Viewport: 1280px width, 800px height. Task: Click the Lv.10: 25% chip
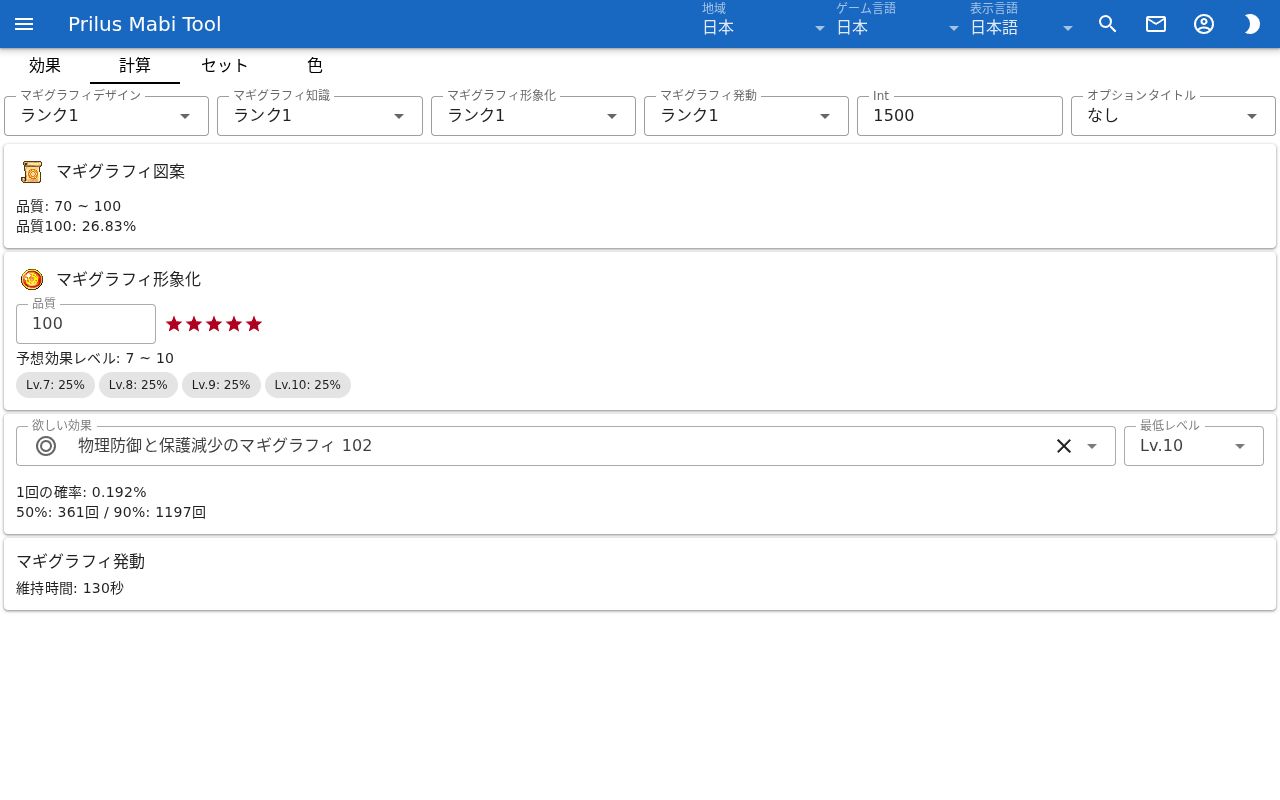308,385
